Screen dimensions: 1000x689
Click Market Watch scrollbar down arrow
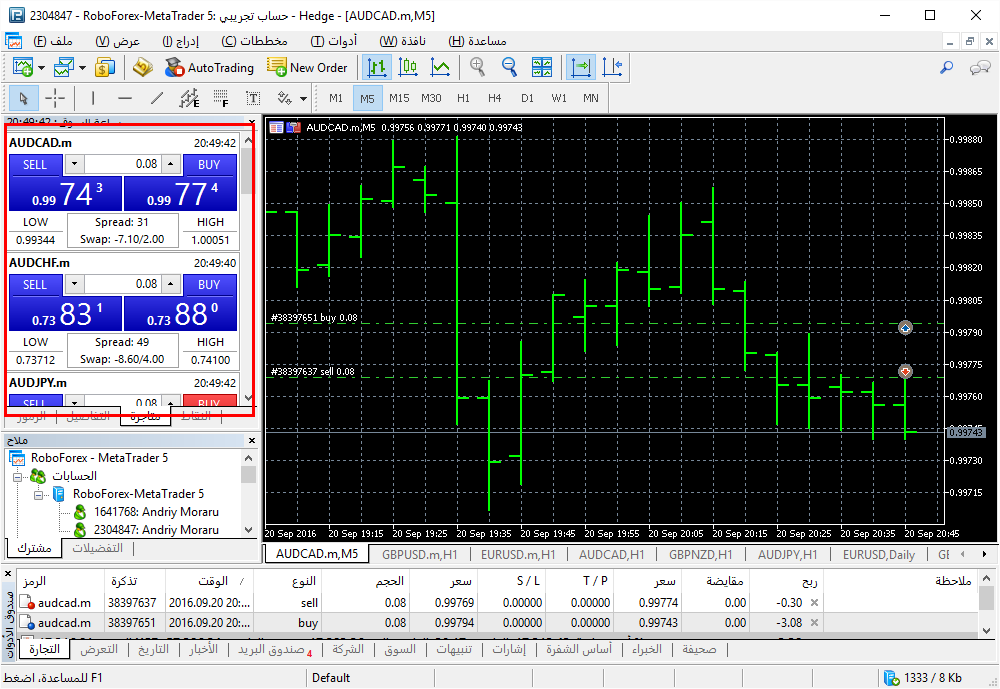coord(249,398)
